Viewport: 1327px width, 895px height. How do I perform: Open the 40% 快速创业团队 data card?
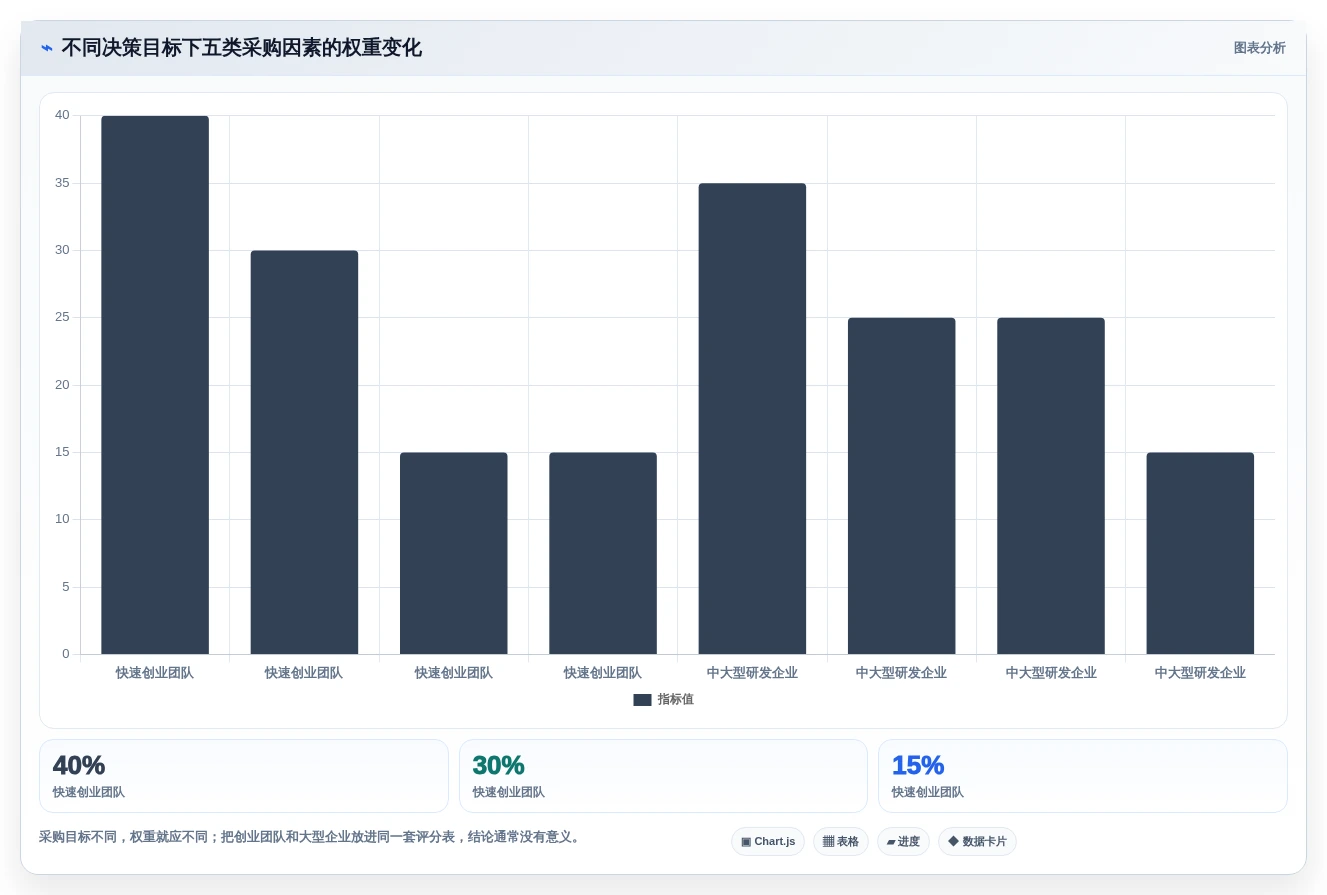(x=244, y=776)
